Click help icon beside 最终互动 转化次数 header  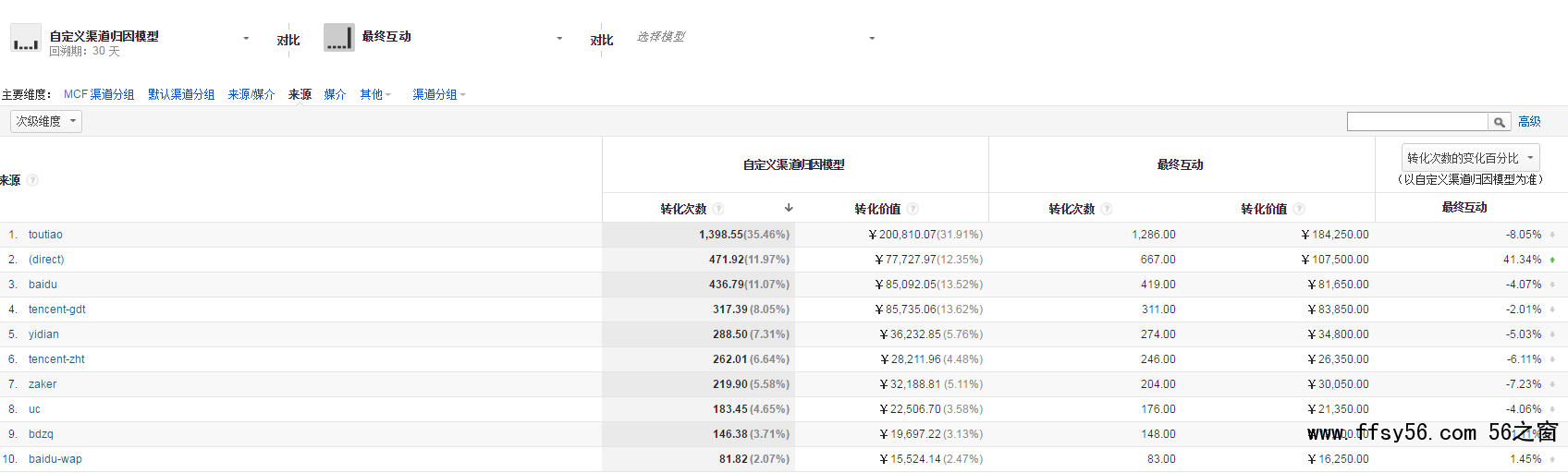tap(1107, 209)
